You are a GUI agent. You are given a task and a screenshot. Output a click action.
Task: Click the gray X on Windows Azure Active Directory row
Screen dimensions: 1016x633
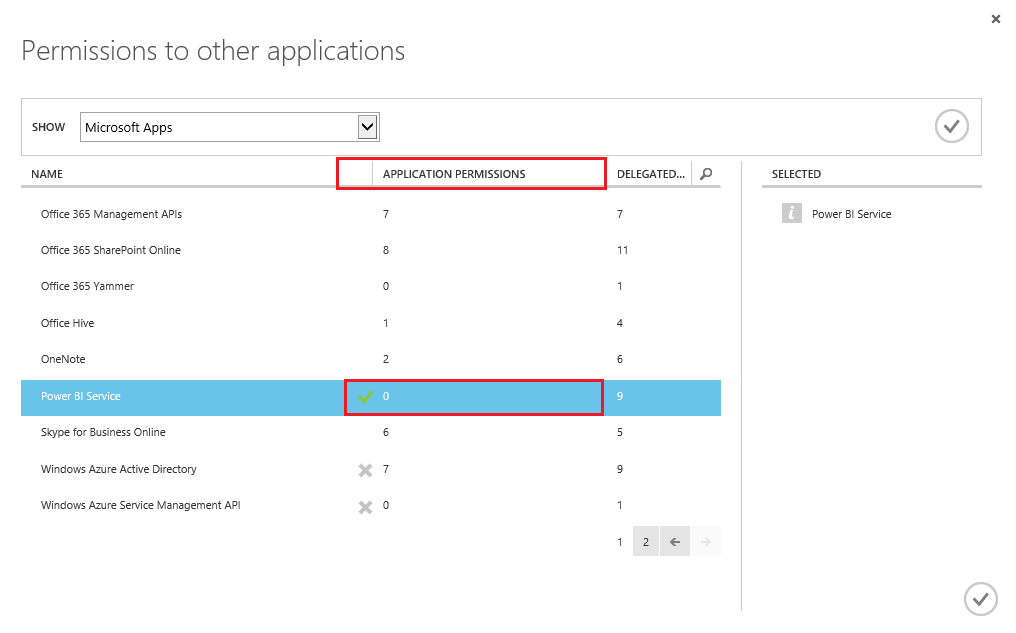tap(365, 470)
